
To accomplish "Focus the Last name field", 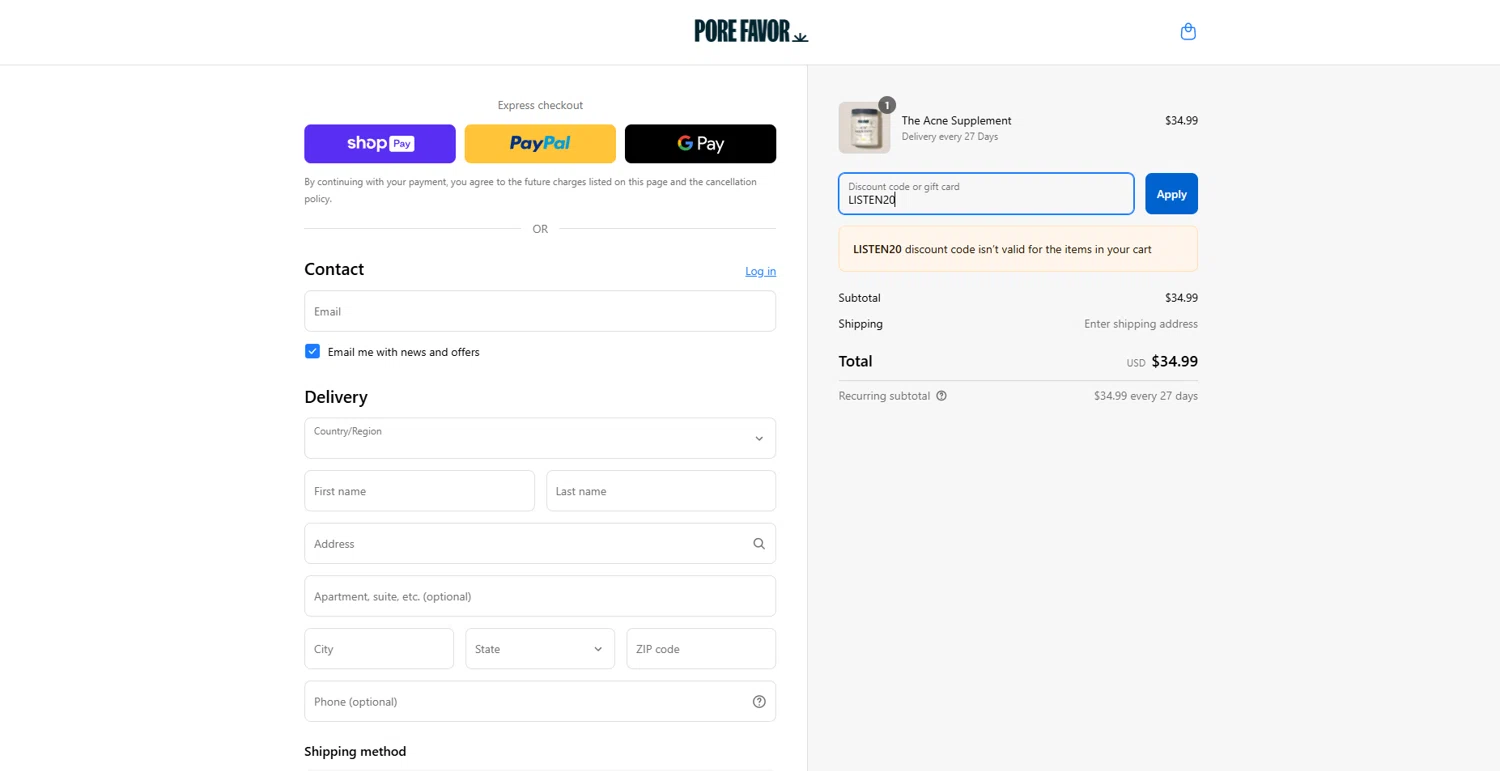I will pyautogui.click(x=661, y=491).
